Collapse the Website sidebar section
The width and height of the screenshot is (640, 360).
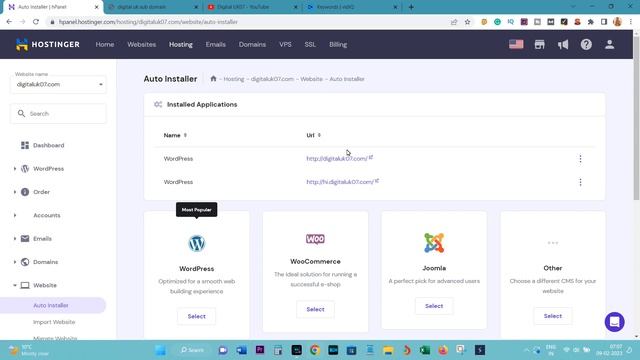click(x=15, y=285)
